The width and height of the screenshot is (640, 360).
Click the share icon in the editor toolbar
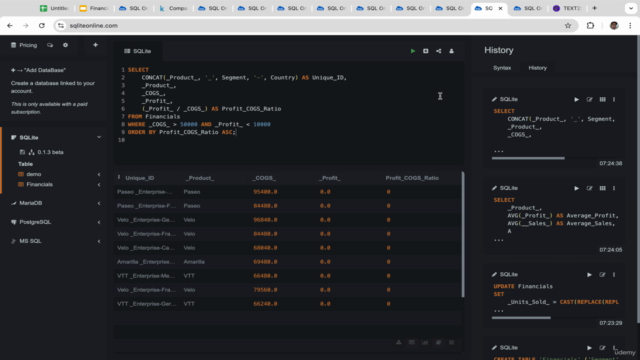tap(438, 51)
